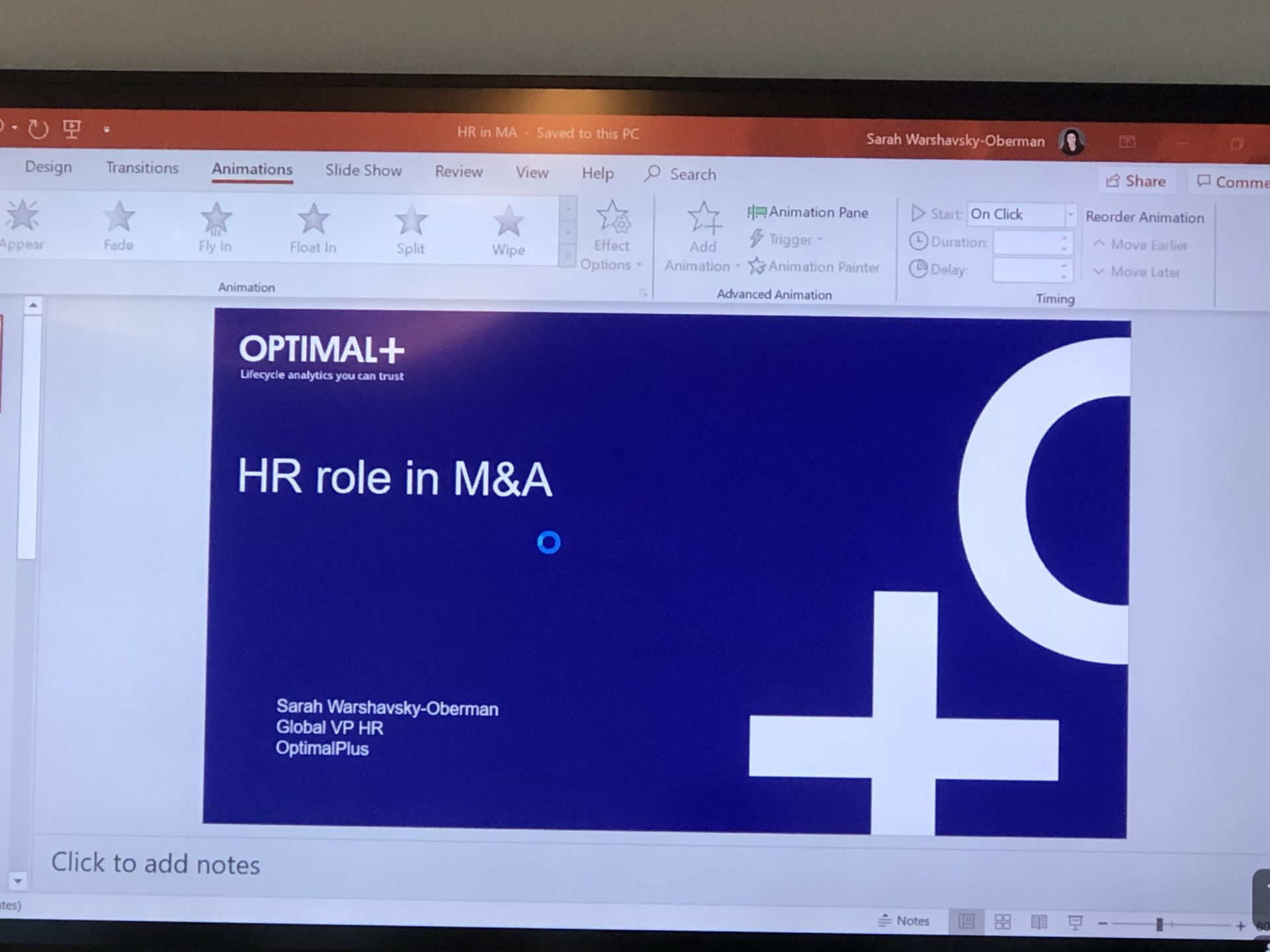Open the Review tab

click(x=458, y=172)
